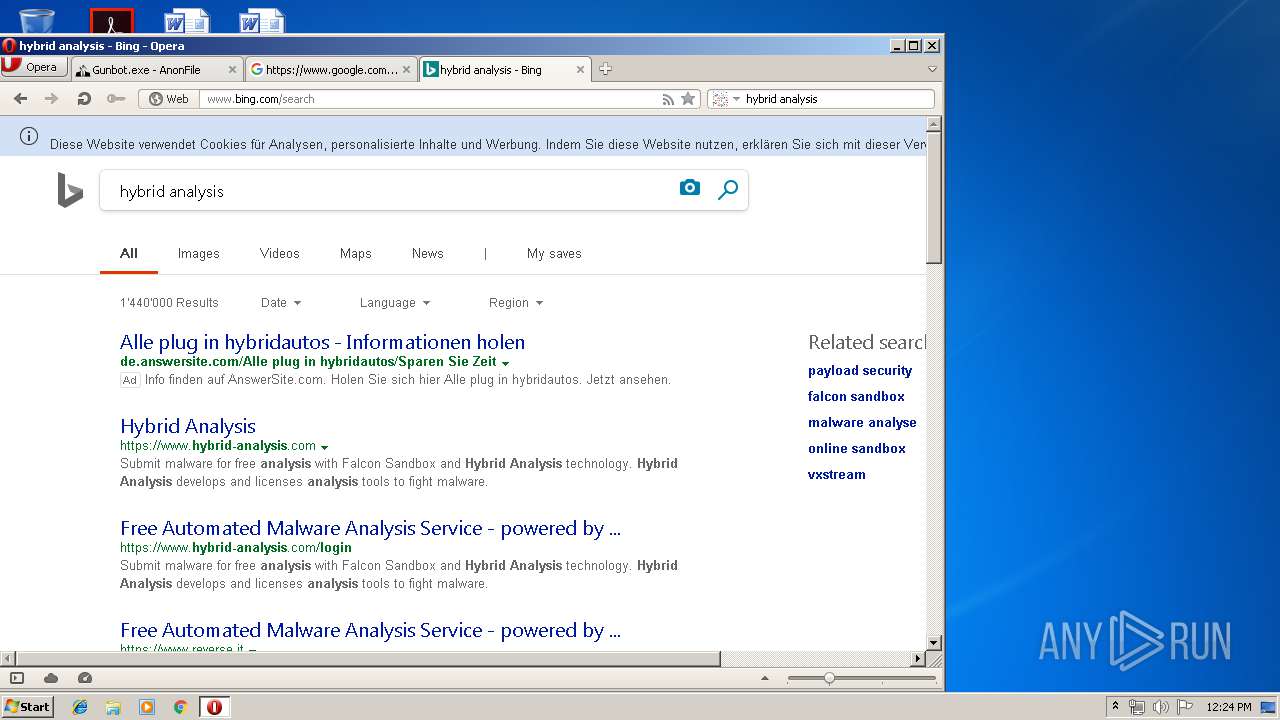Toggle Opera Turbo speedometer icon
Screen dimensions: 1280x720
pos(85,678)
